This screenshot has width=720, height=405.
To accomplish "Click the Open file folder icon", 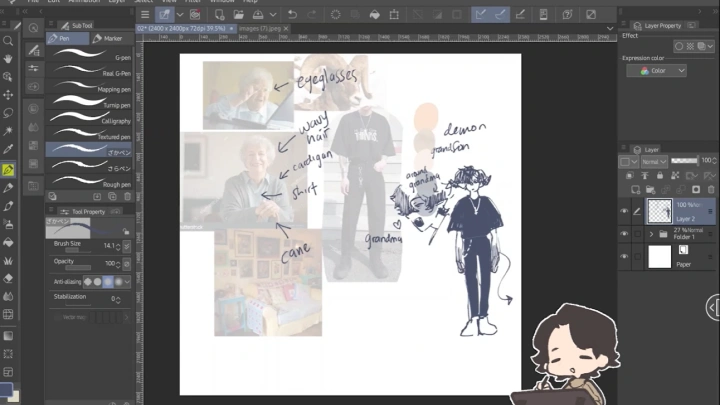I will click(239, 15).
